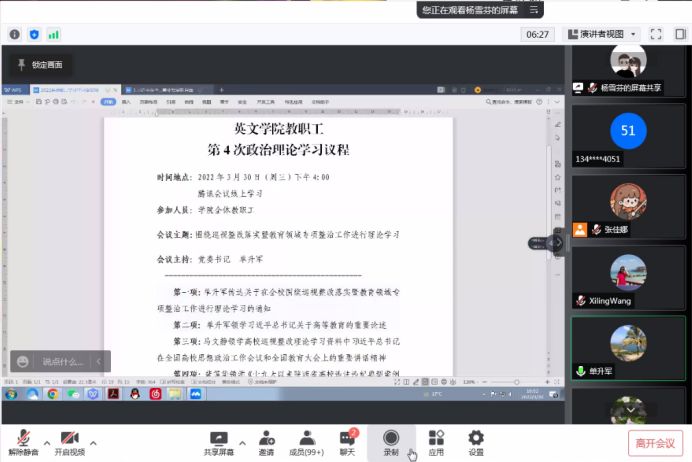Click the 离开会议 leave meeting button
The image size is (692, 462).
click(656, 442)
